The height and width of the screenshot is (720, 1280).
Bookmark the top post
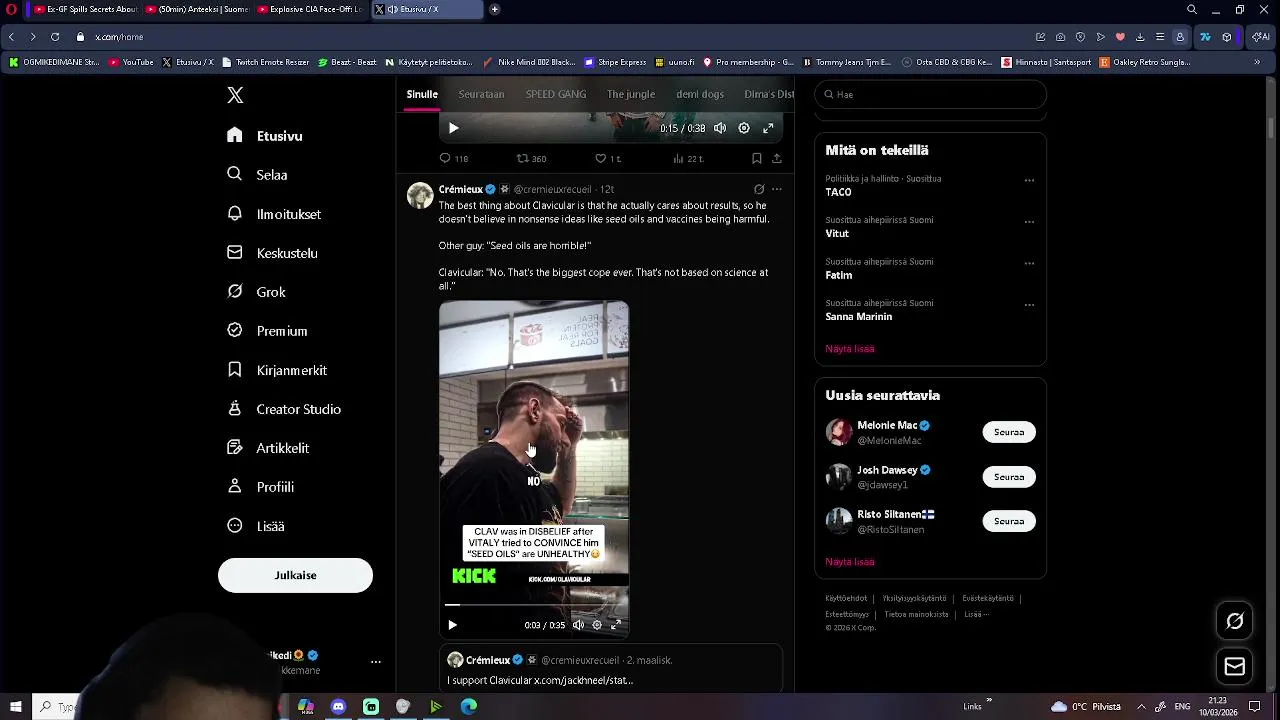click(x=757, y=158)
